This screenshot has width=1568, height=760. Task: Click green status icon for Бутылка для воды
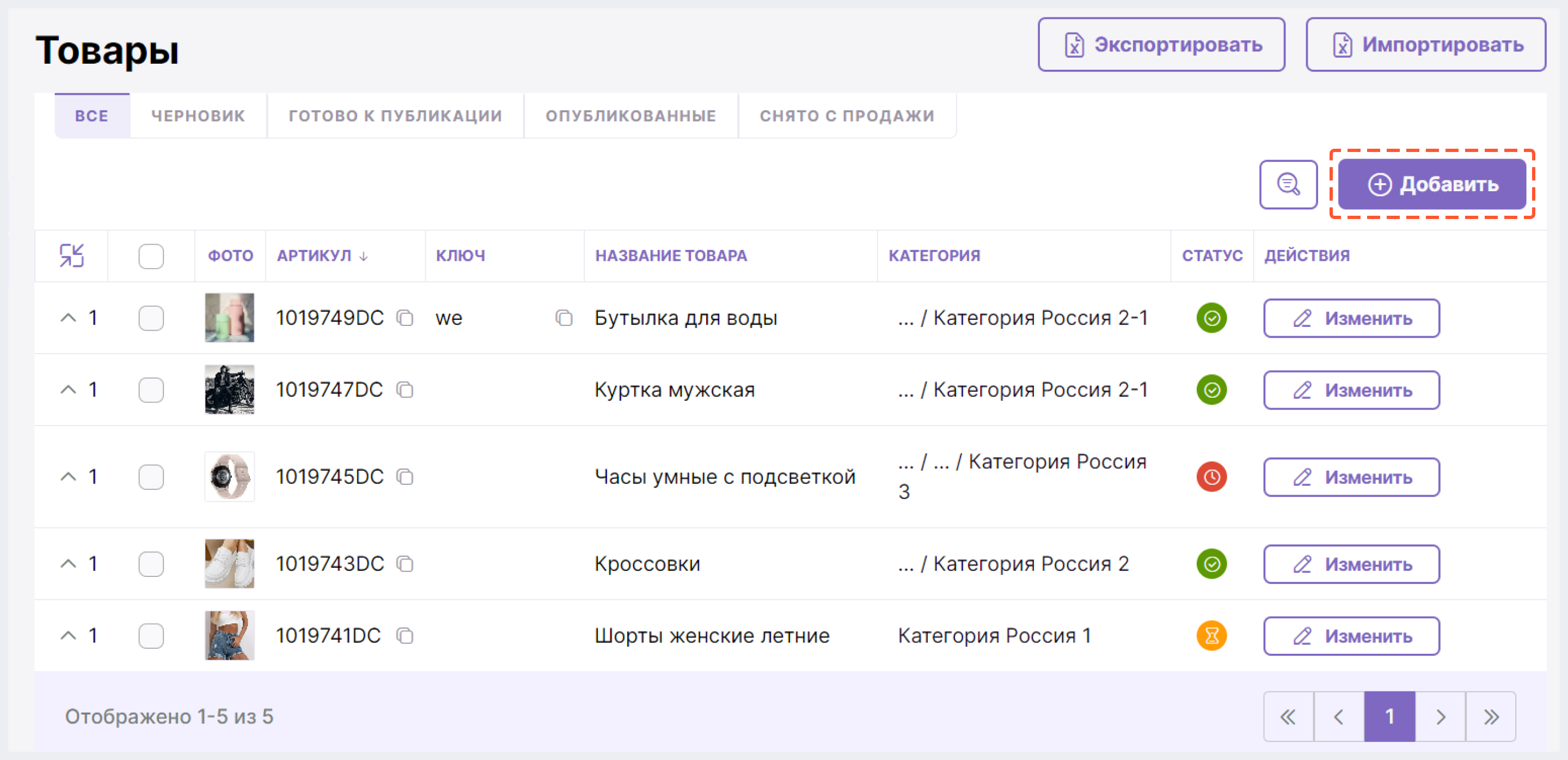(x=1211, y=318)
